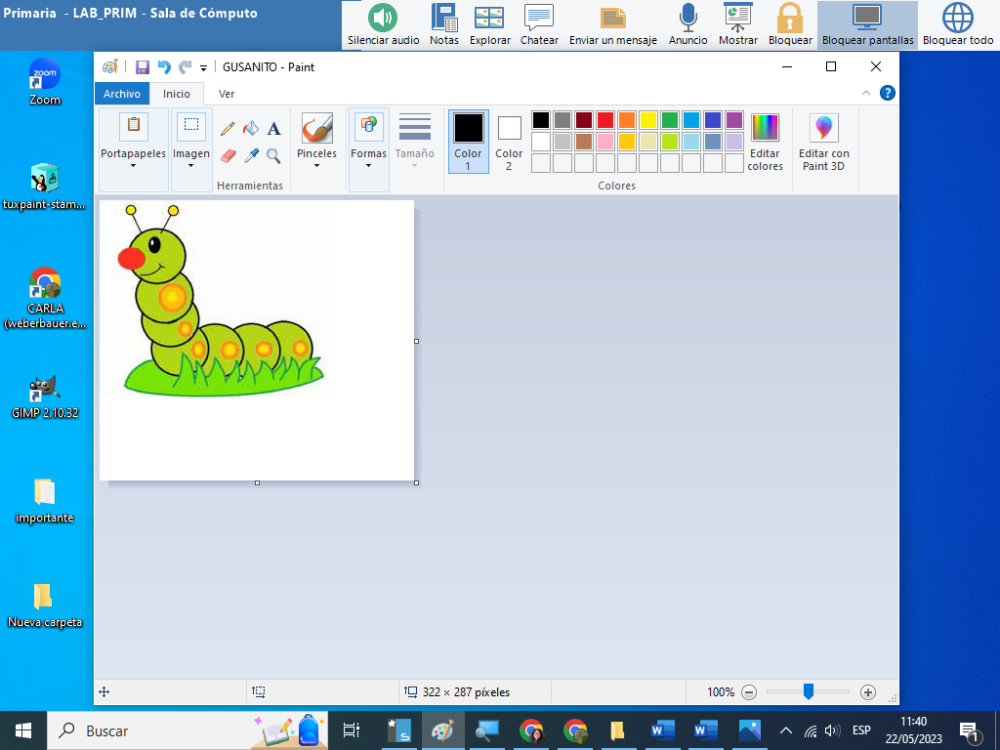The width and height of the screenshot is (1000, 750).
Task: Open the Editar colores dialog
Action: [x=765, y=140]
